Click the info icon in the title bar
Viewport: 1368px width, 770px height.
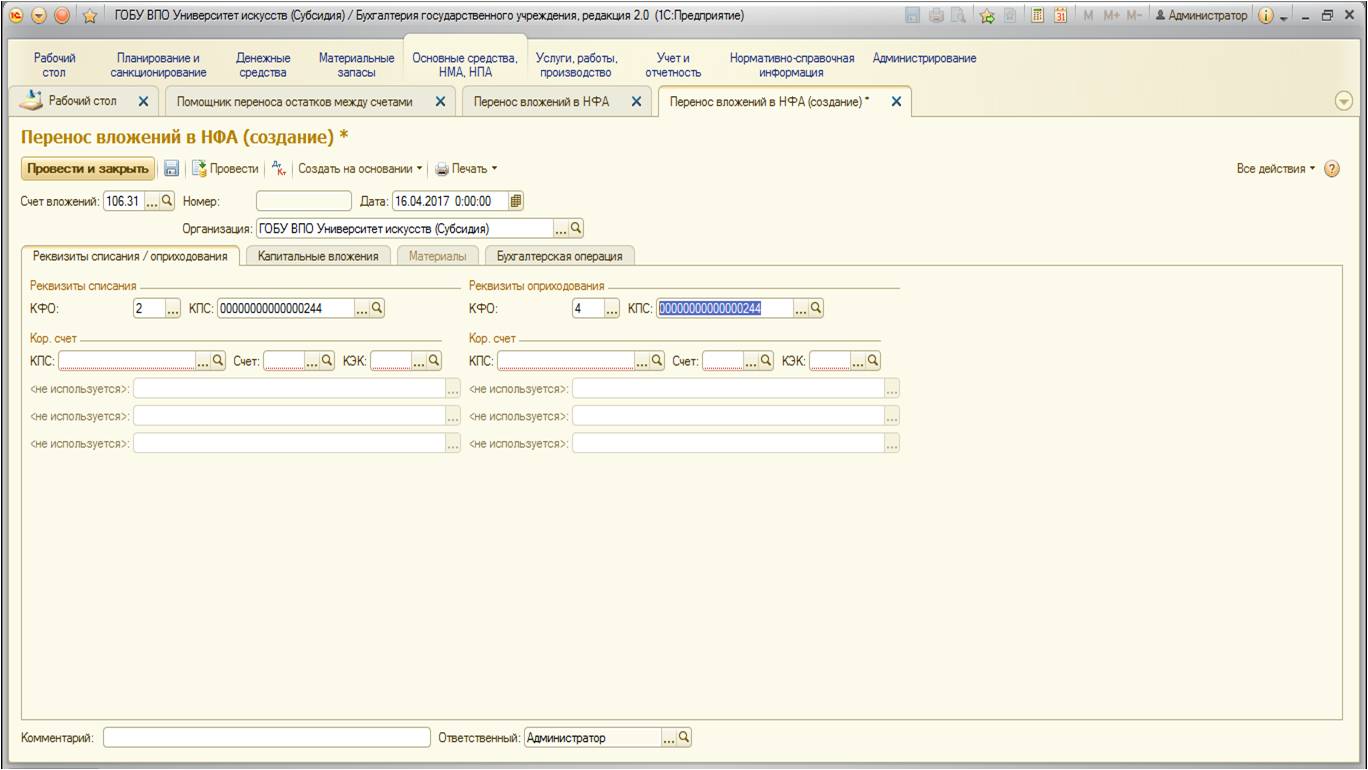point(1264,16)
